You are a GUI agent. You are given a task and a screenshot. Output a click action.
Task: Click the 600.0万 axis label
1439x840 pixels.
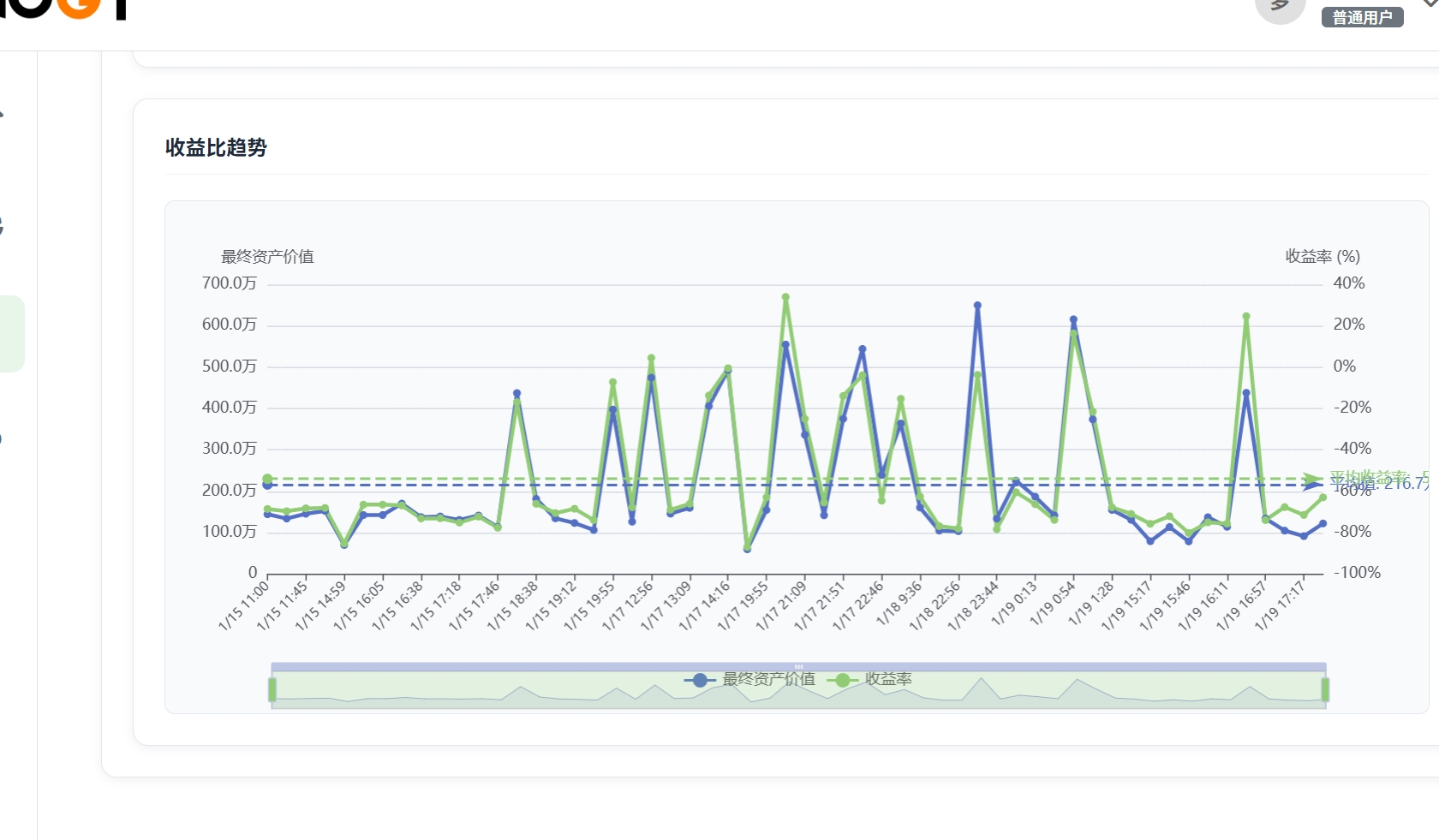229,325
